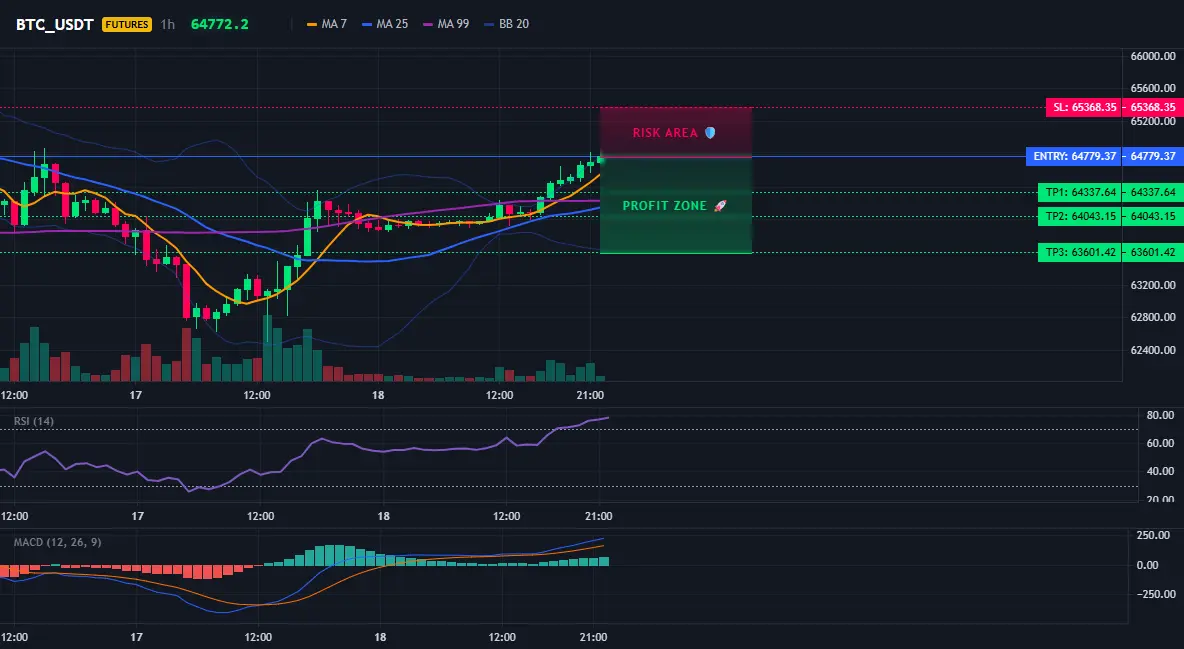The width and height of the screenshot is (1184, 649).
Task: Select the 1h timeframe label
Action: [x=168, y=24]
